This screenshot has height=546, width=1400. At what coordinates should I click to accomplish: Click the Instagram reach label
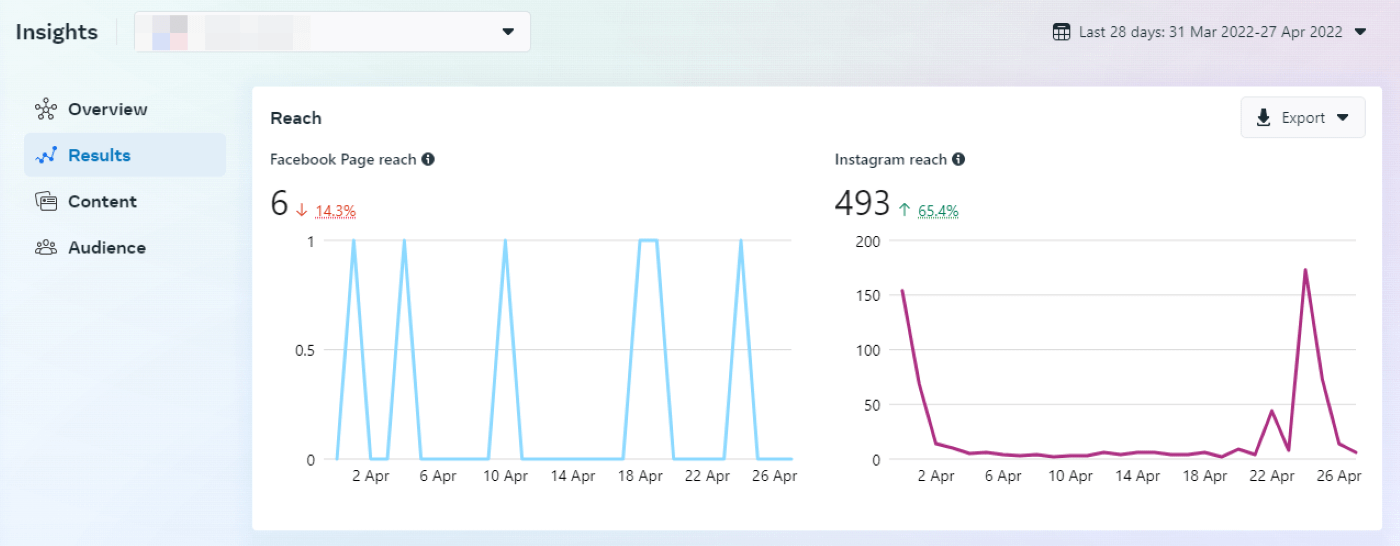tap(891, 159)
